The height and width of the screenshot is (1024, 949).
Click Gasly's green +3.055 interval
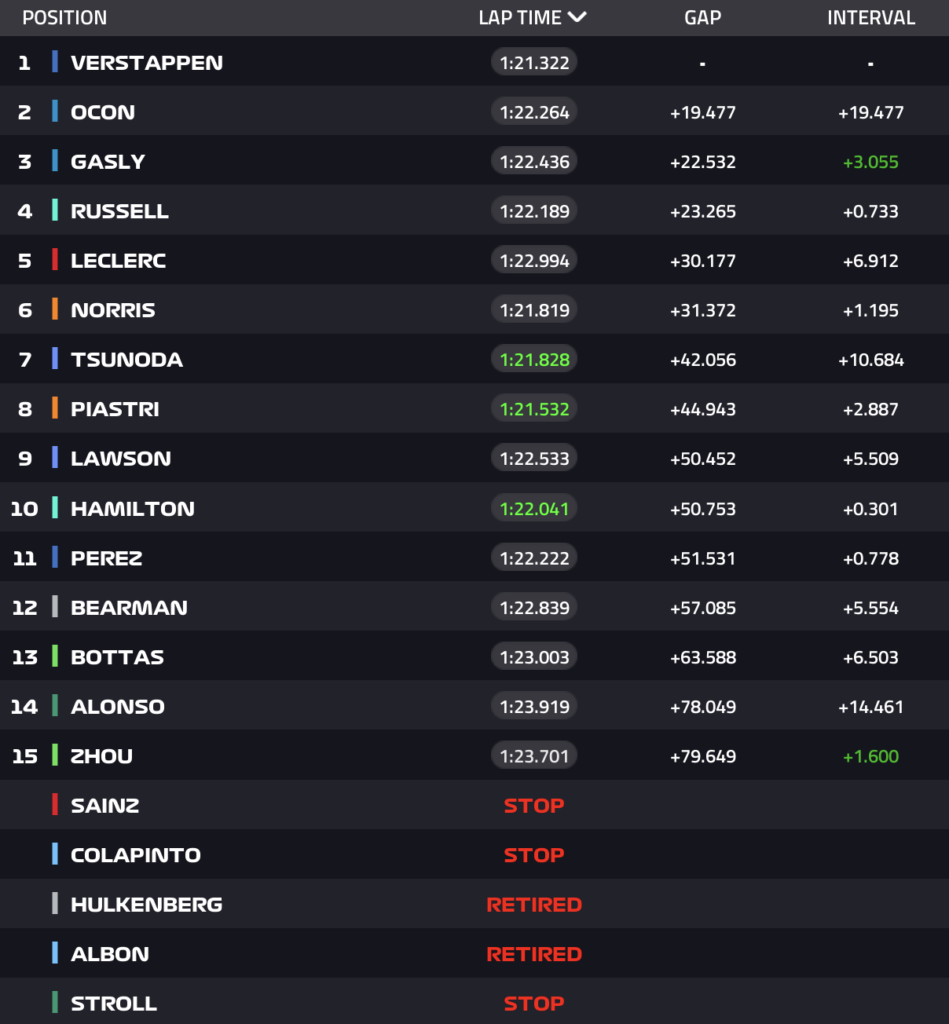(x=870, y=162)
